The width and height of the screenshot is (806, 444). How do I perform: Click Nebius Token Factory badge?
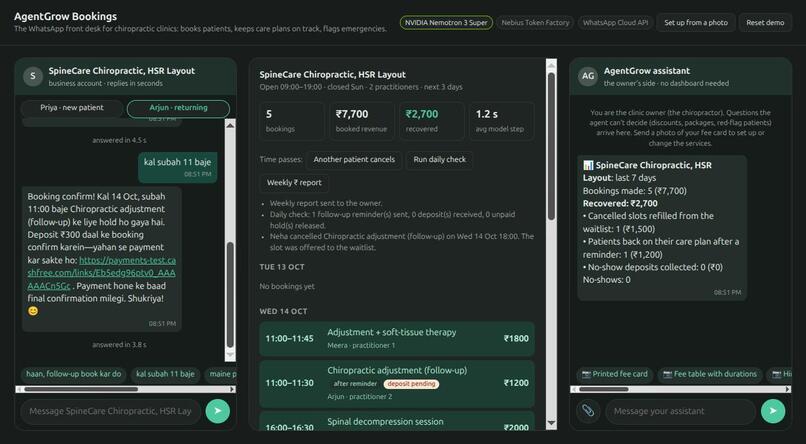(x=535, y=23)
